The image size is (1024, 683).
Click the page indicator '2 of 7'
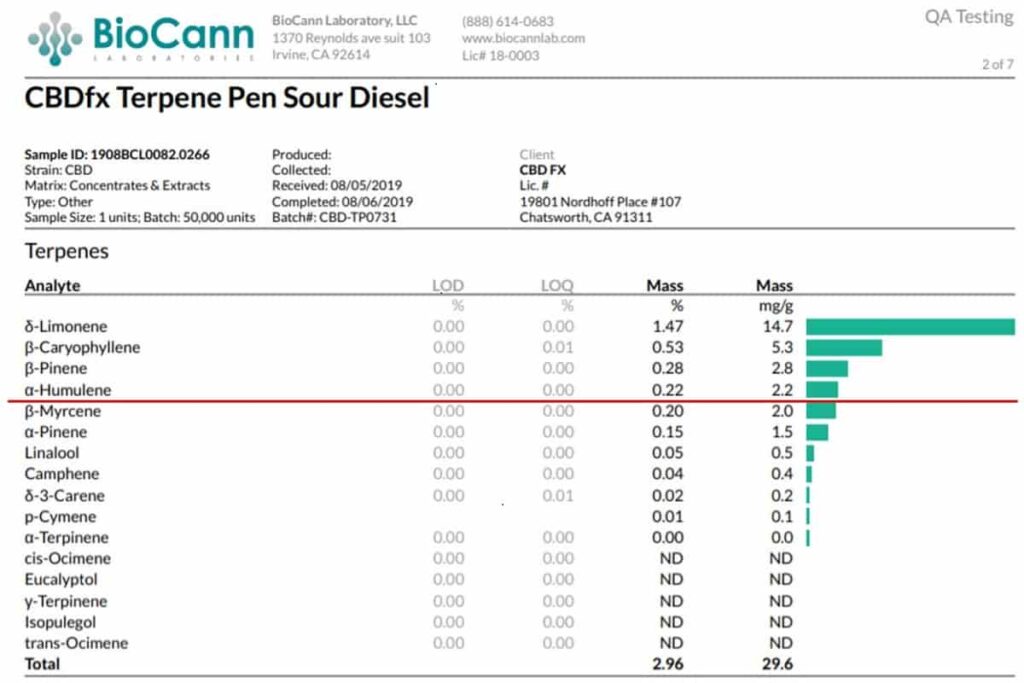tap(998, 64)
